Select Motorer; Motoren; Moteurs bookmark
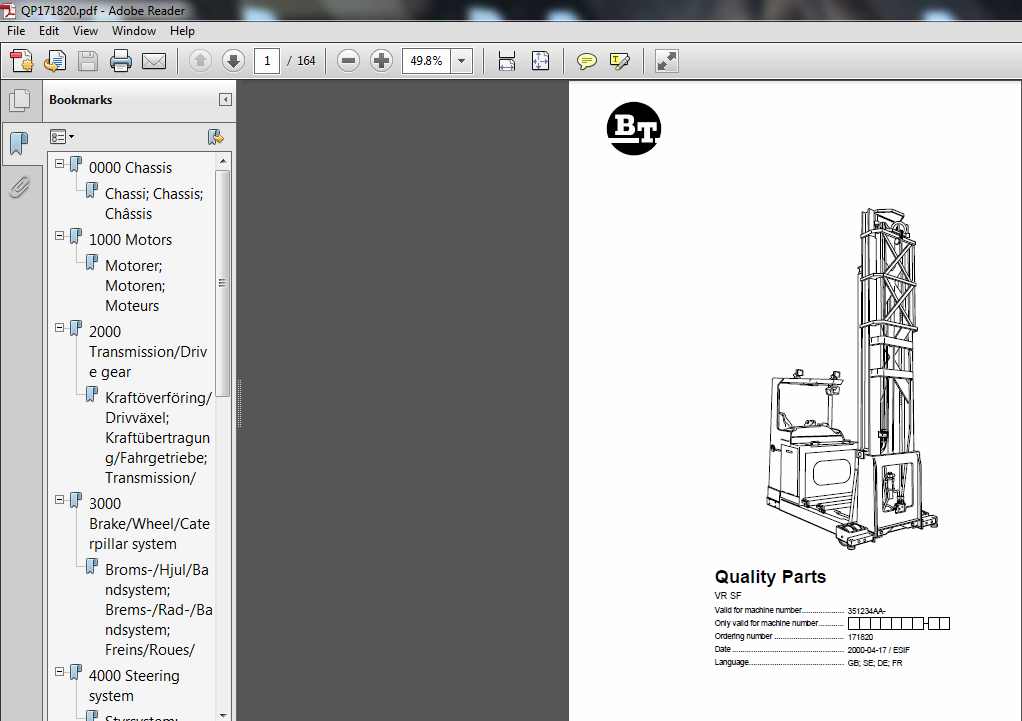 135,286
